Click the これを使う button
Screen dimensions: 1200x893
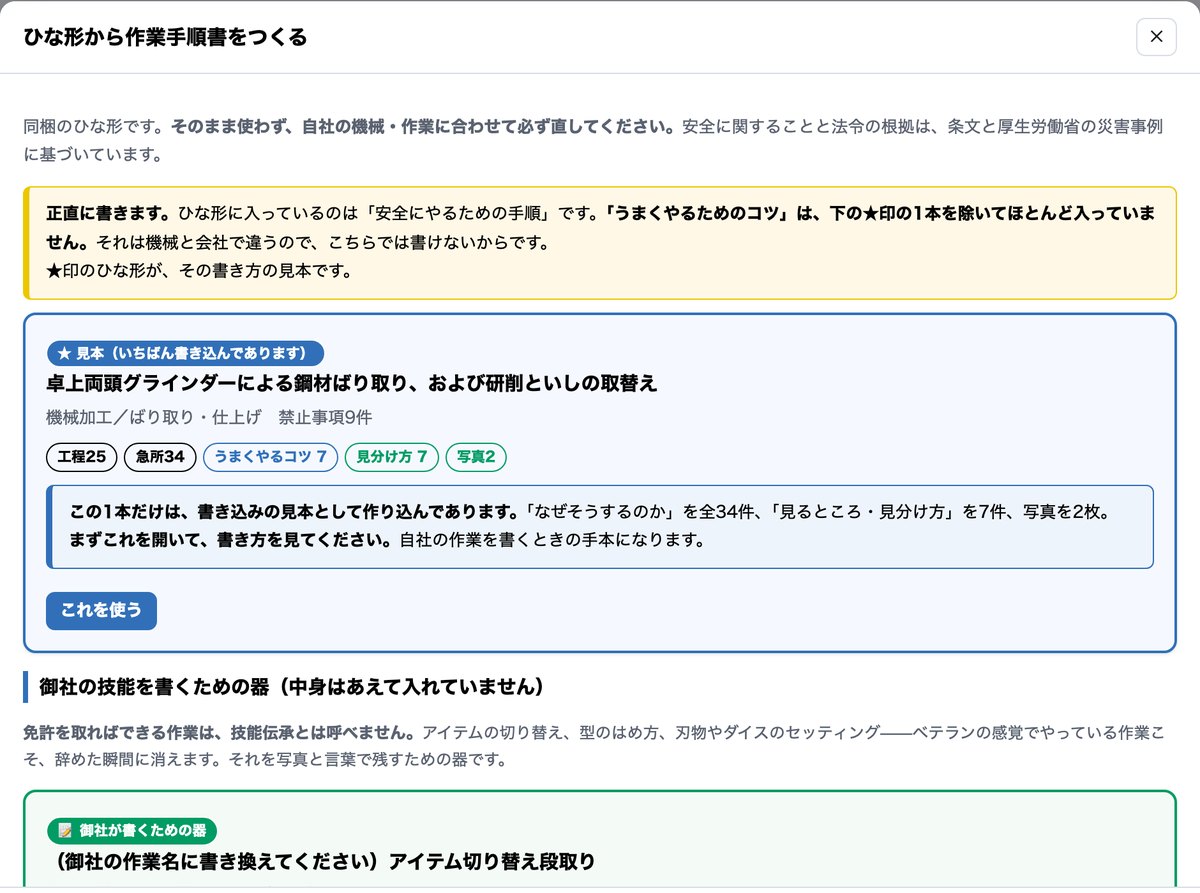click(x=101, y=611)
